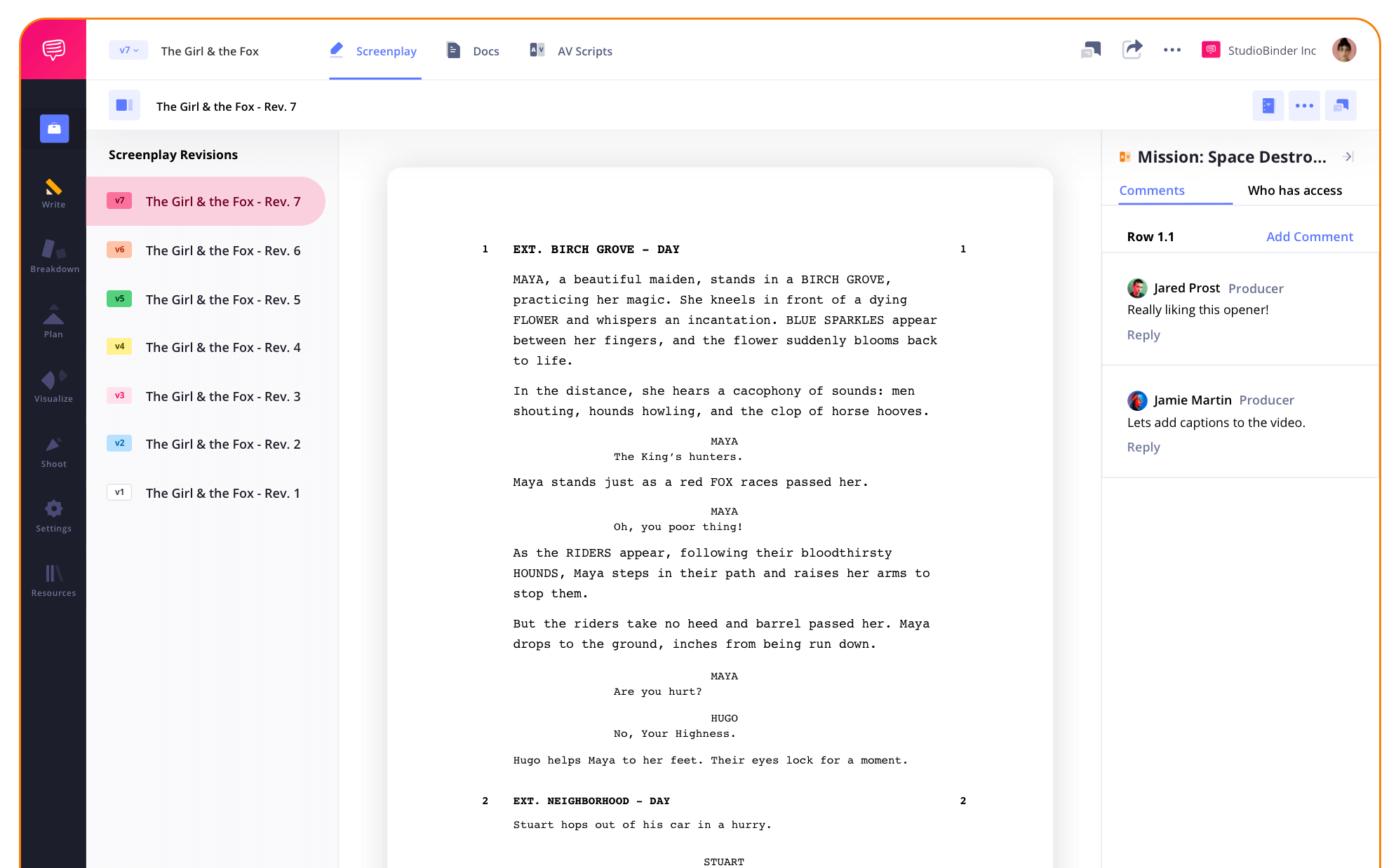1396x868 pixels.
Task: Open the Who has access tab
Action: pos(1294,190)
